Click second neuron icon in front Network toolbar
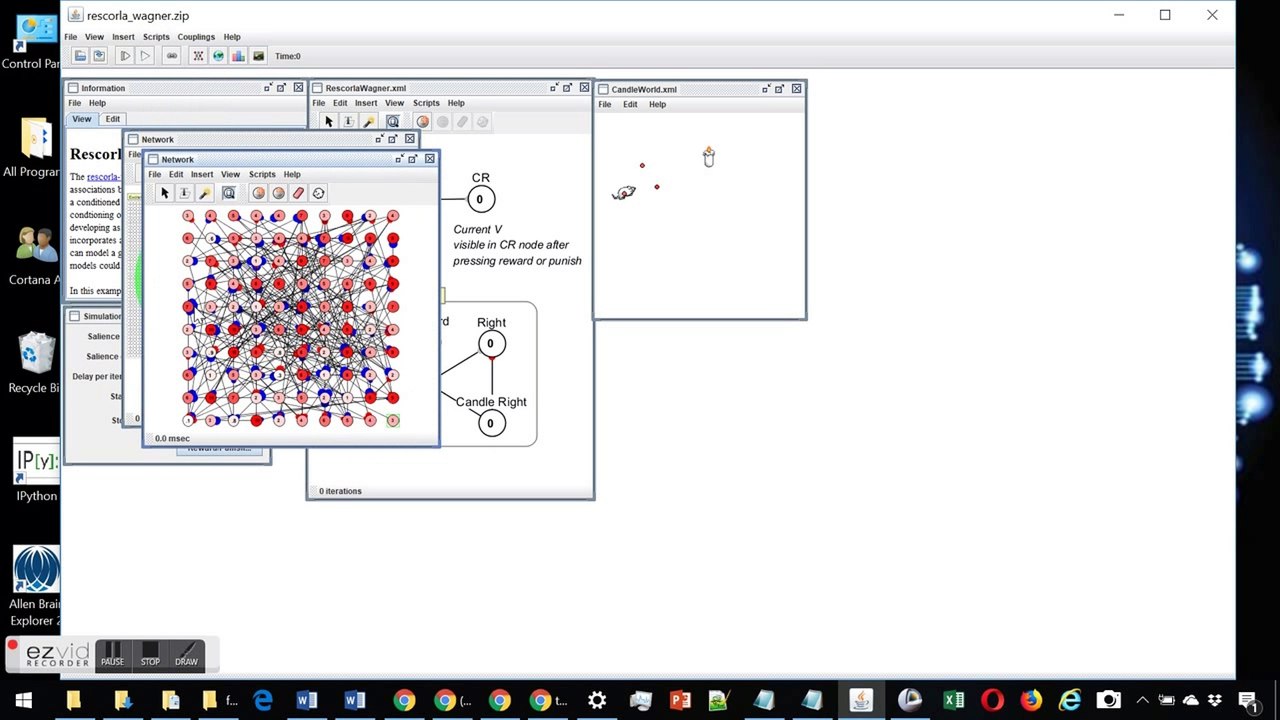1280x720 pixels. (278, 193)
